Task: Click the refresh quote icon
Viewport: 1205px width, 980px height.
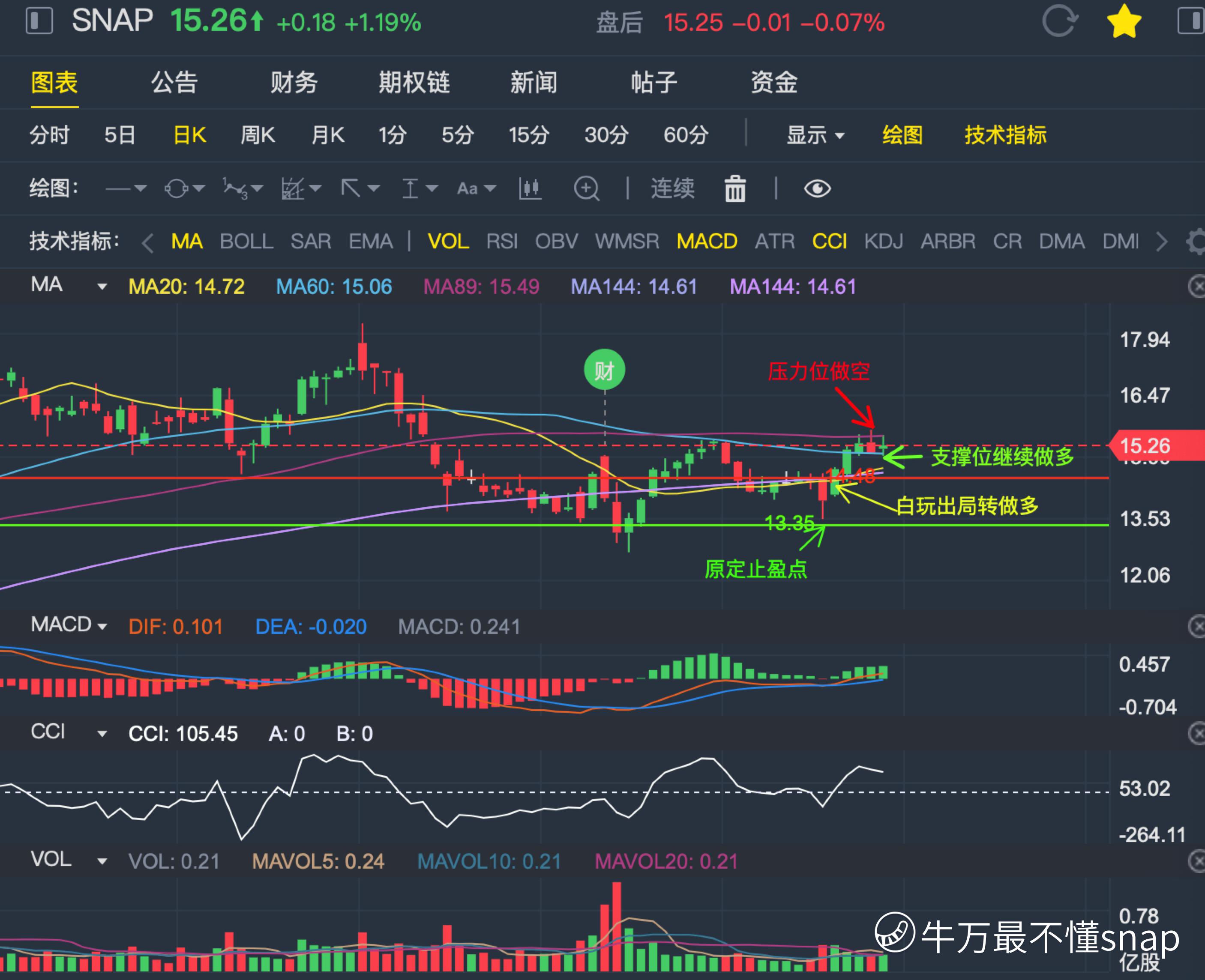Action: click(1060, 21)
